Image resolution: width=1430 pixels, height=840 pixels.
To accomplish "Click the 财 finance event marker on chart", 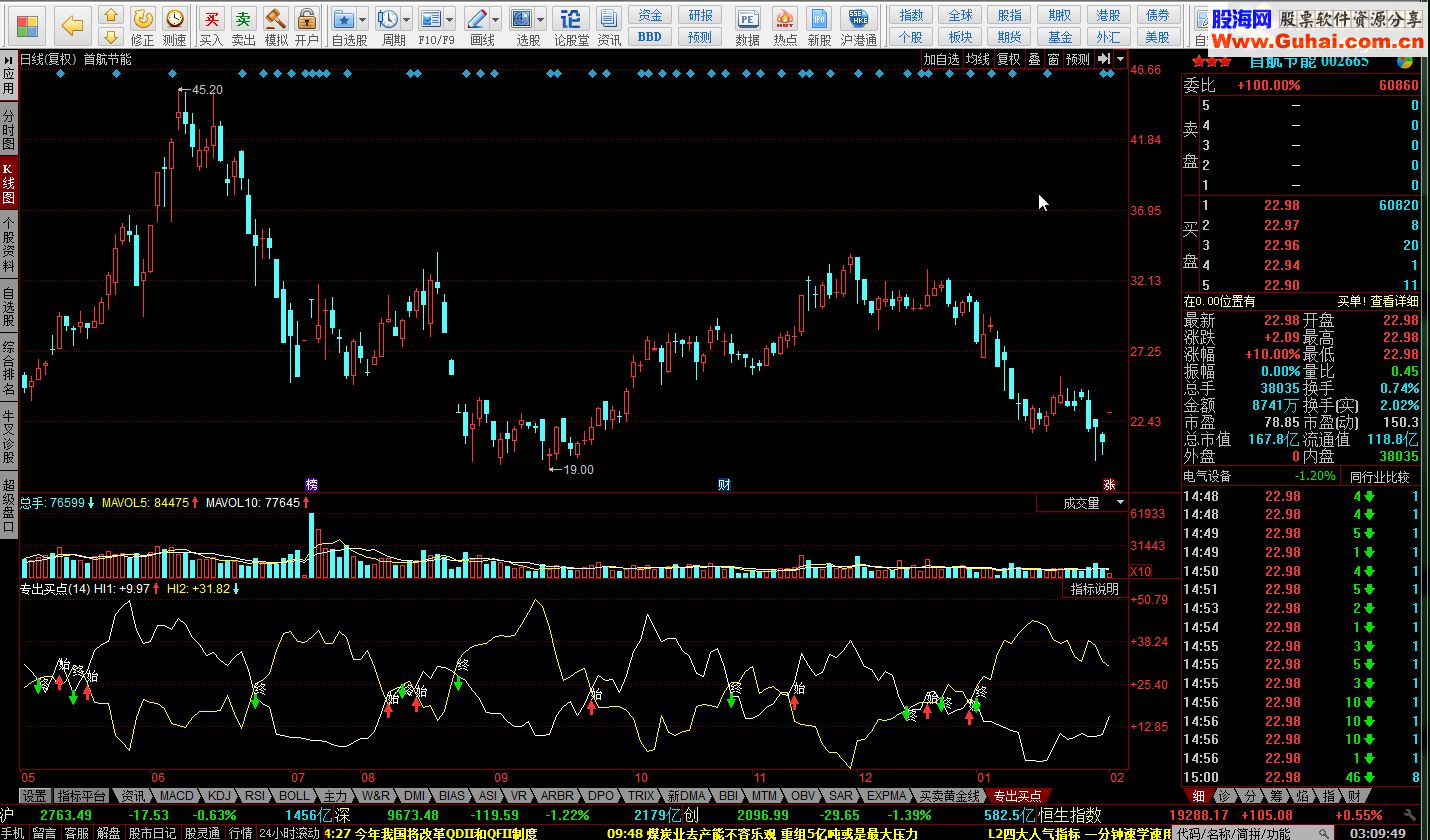I will 723,484.
